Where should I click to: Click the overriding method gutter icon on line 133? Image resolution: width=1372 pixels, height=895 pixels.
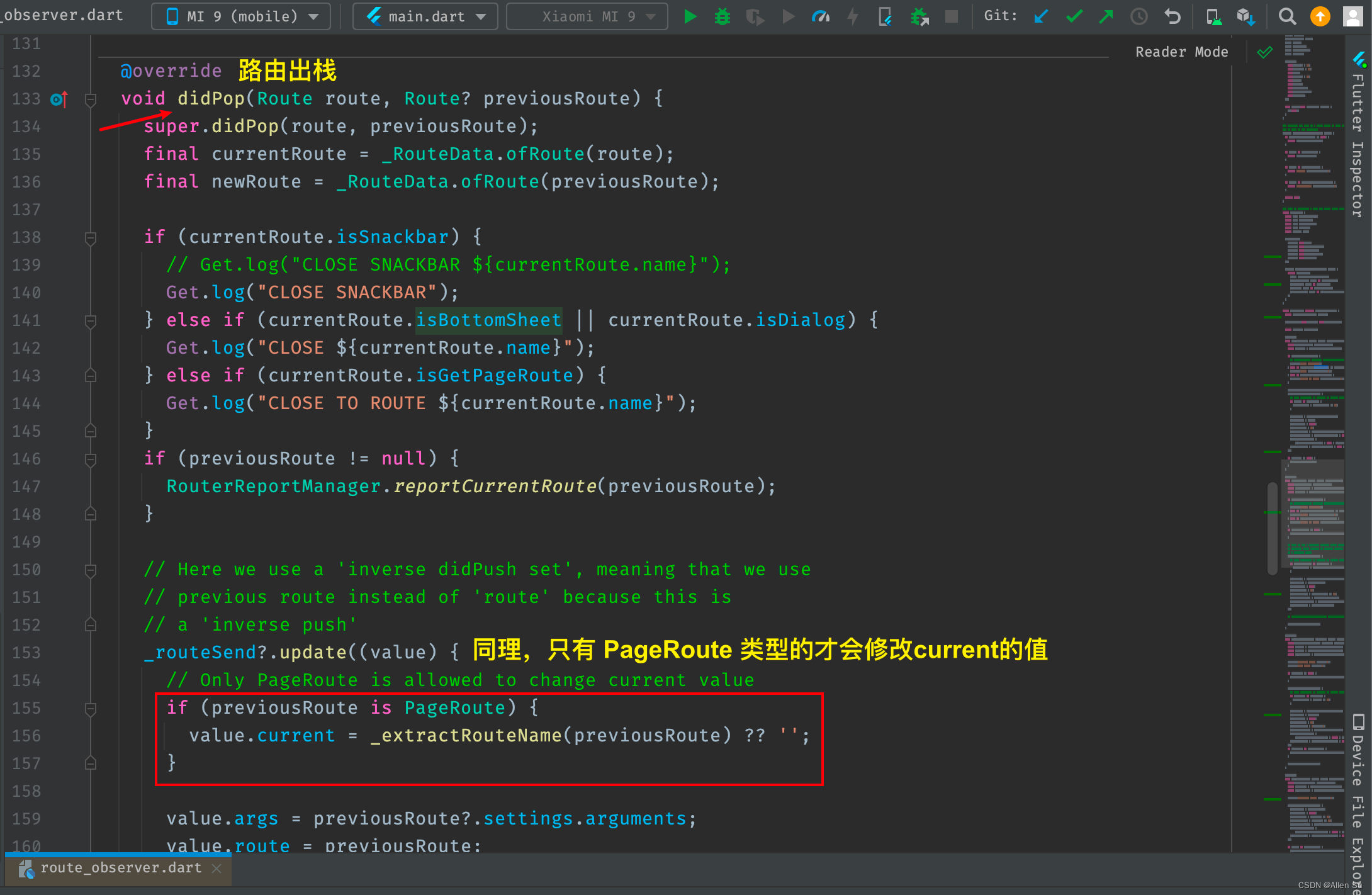pos(59,99)
